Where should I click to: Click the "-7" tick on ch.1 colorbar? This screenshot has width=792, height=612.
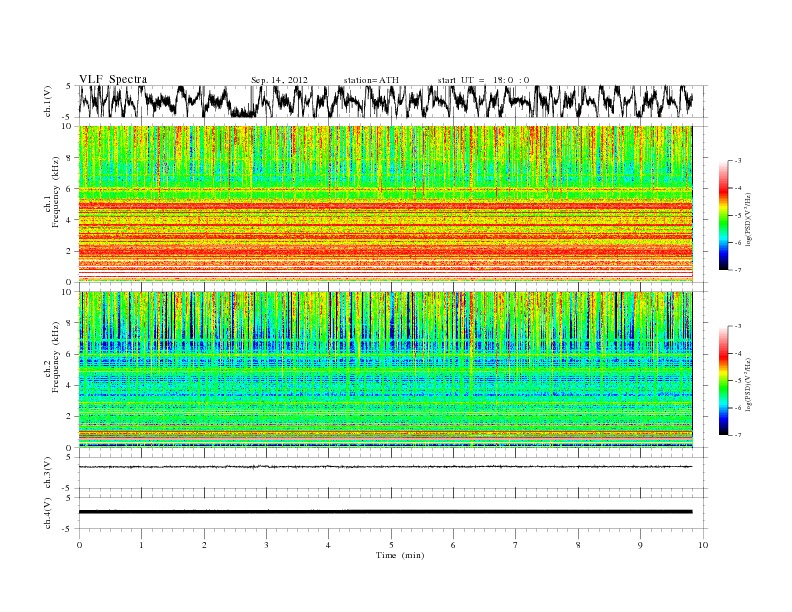[x=737, y=270]
